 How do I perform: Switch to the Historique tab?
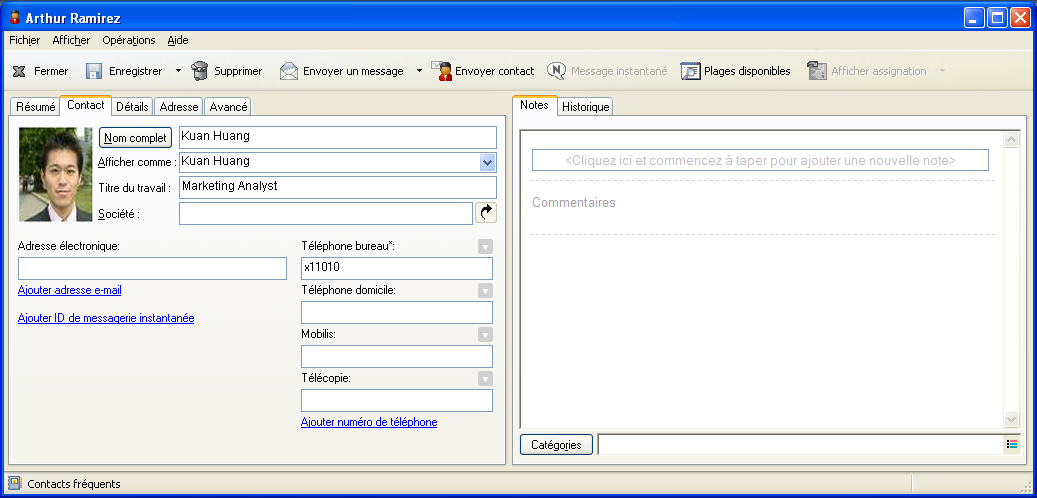click(x=586, y=106)
